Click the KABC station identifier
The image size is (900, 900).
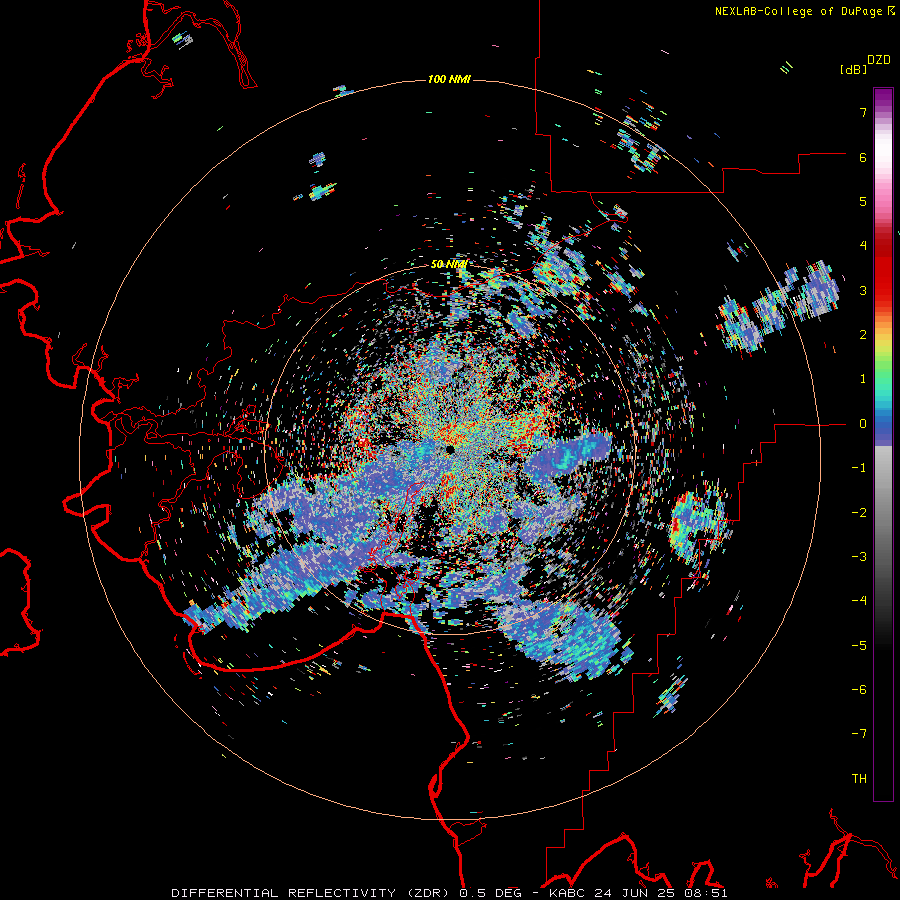click(567, 893)
